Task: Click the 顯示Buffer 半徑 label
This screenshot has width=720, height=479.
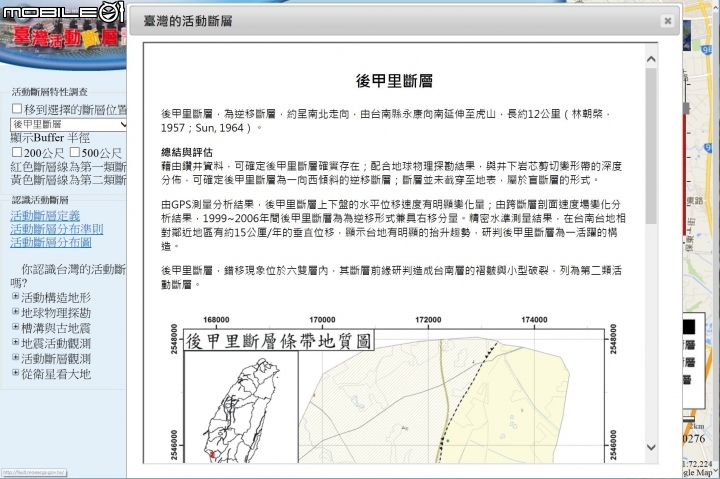Action: (50, 138)
